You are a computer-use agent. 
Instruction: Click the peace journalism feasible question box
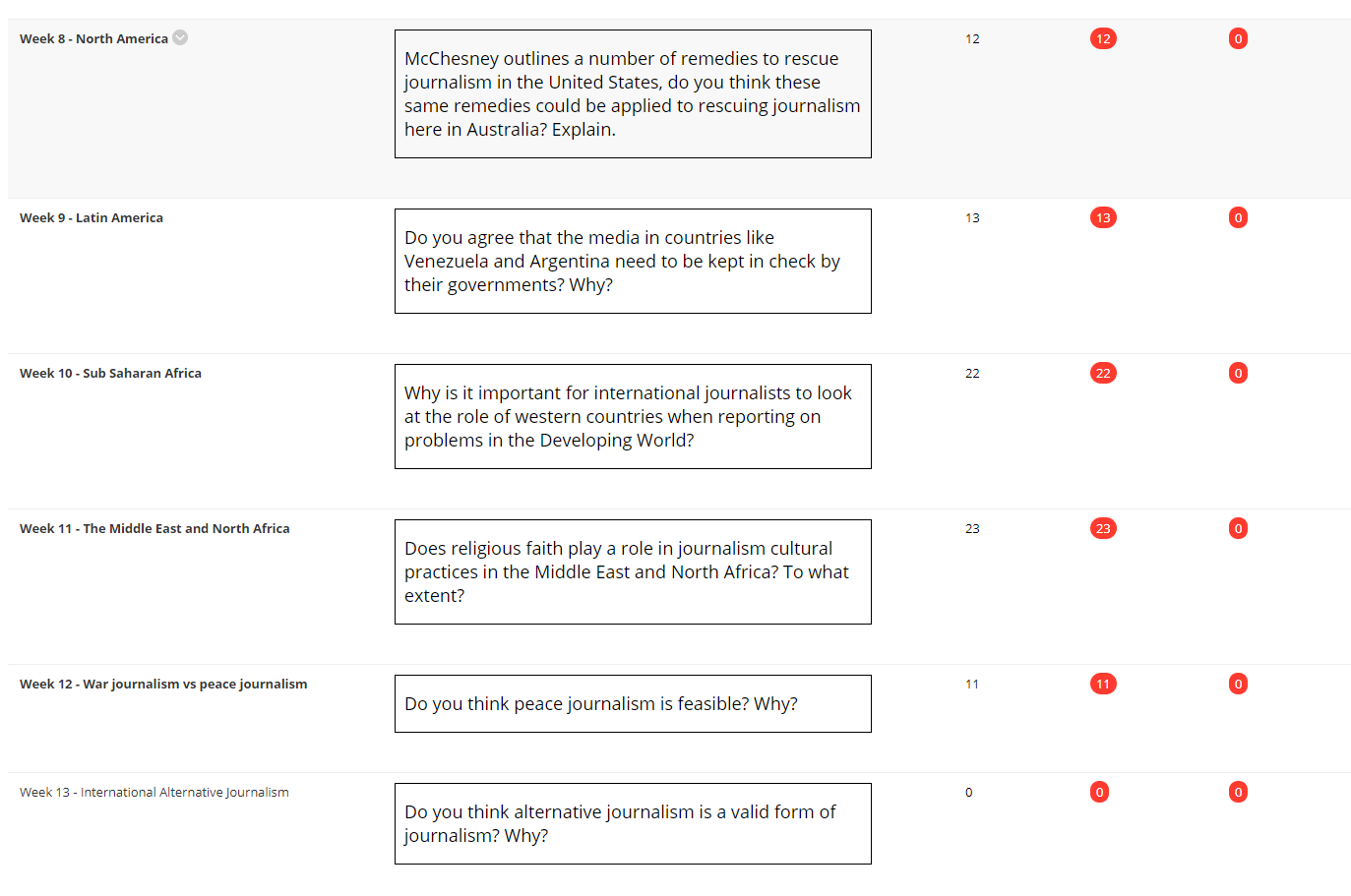point(633,703)
